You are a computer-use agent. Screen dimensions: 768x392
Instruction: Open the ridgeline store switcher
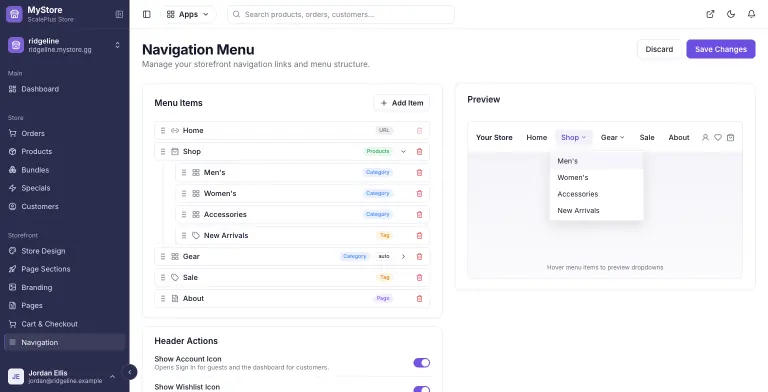pyautogui.click(x=65, y=45)
